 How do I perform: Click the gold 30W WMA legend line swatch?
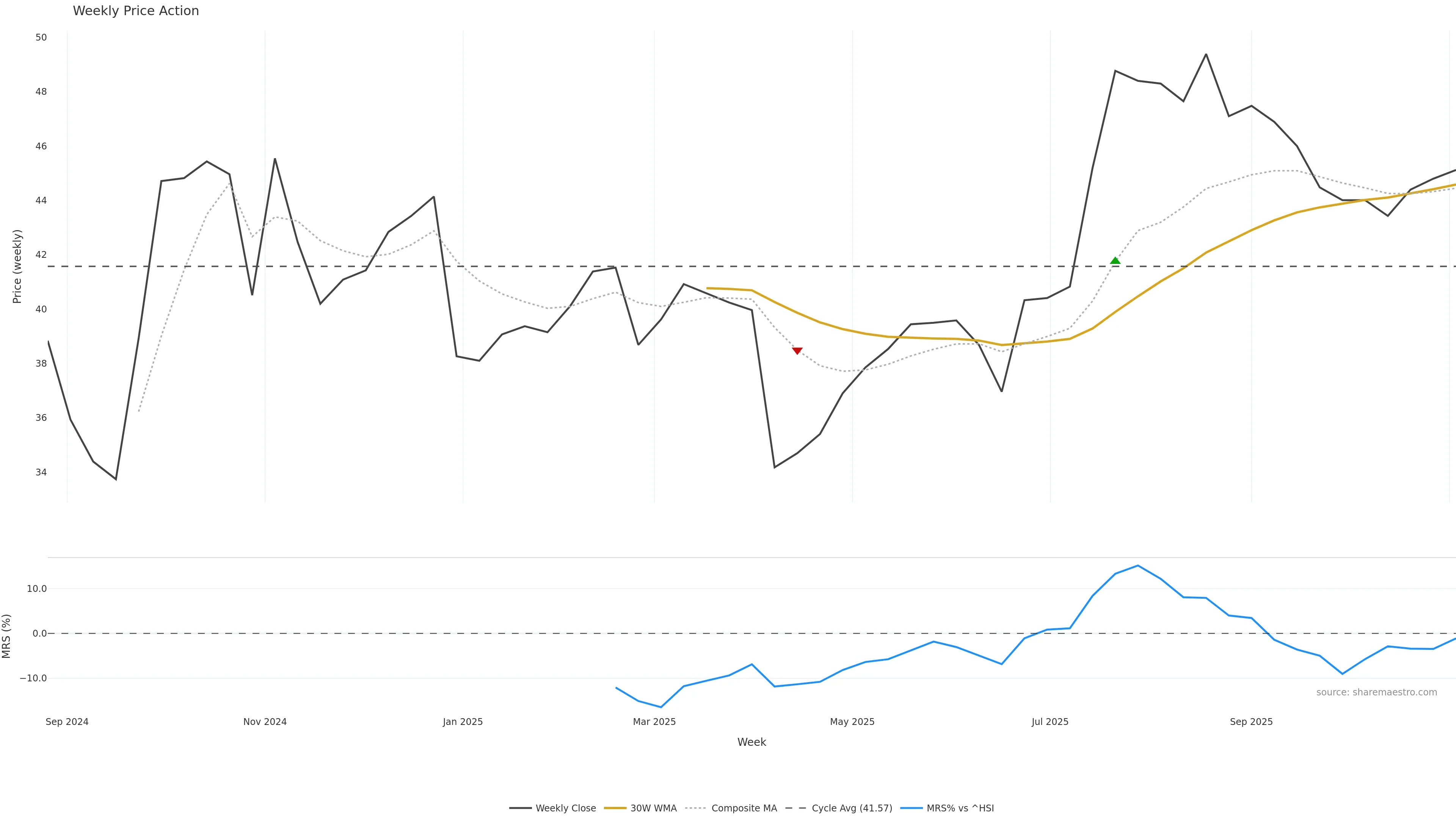pos(615,808)
